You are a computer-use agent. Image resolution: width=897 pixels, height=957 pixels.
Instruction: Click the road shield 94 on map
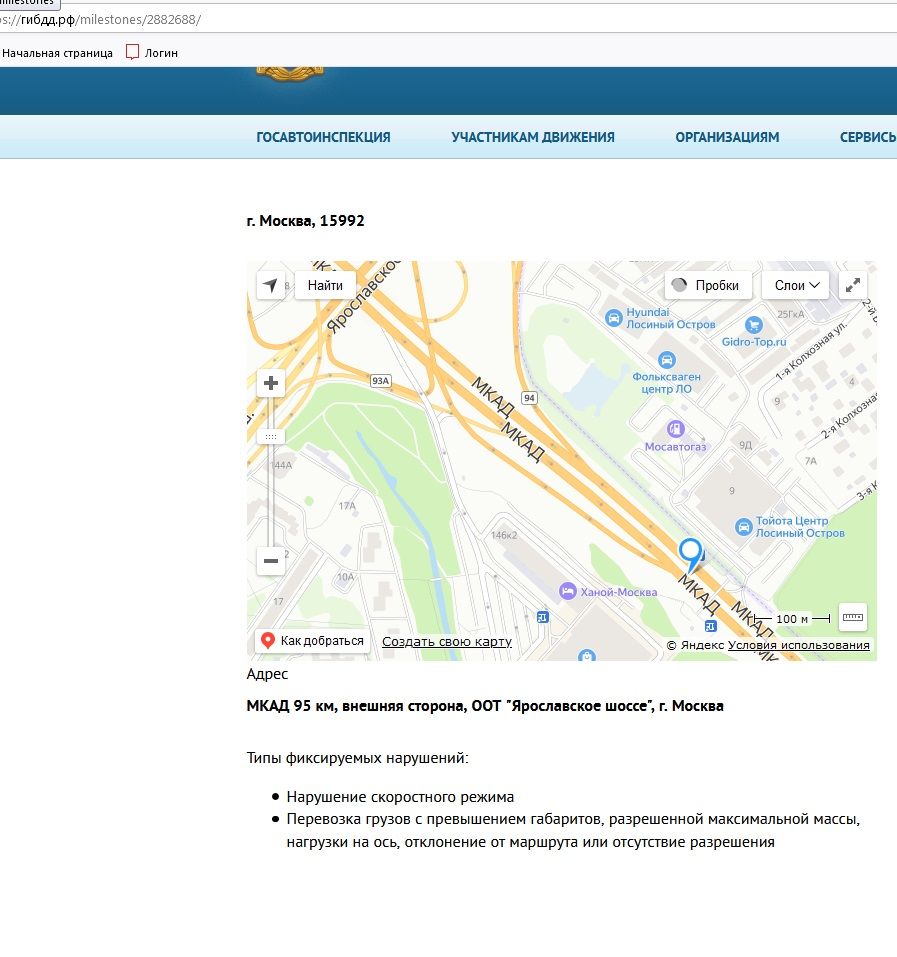click(x=529, y=398)
